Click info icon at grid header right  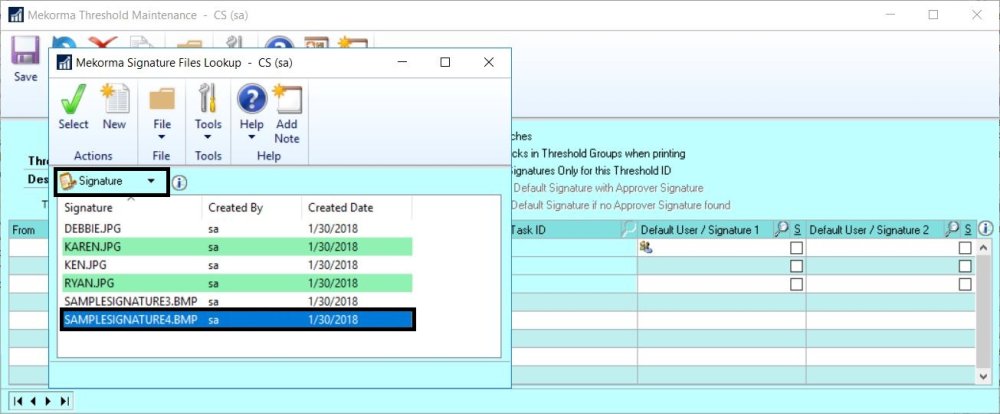(985, 228)
